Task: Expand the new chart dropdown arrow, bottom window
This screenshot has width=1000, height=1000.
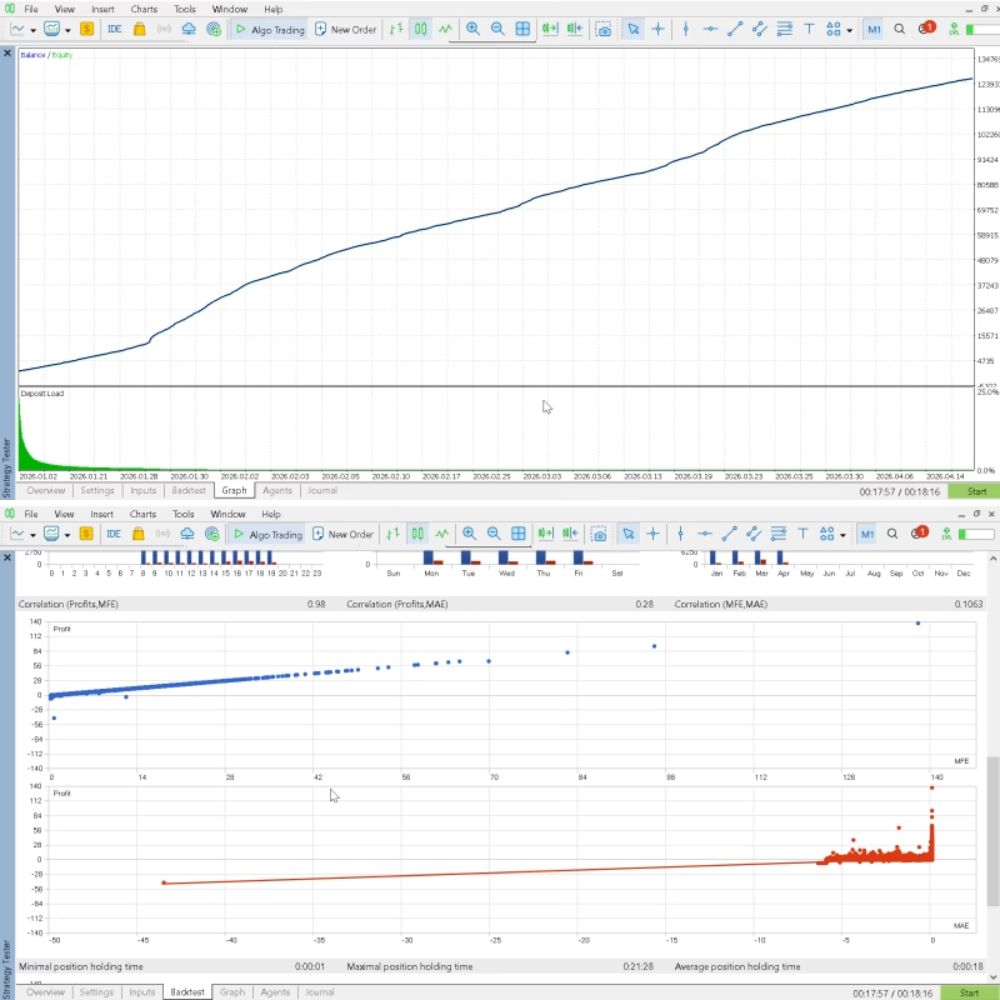Action: (33, 535)
